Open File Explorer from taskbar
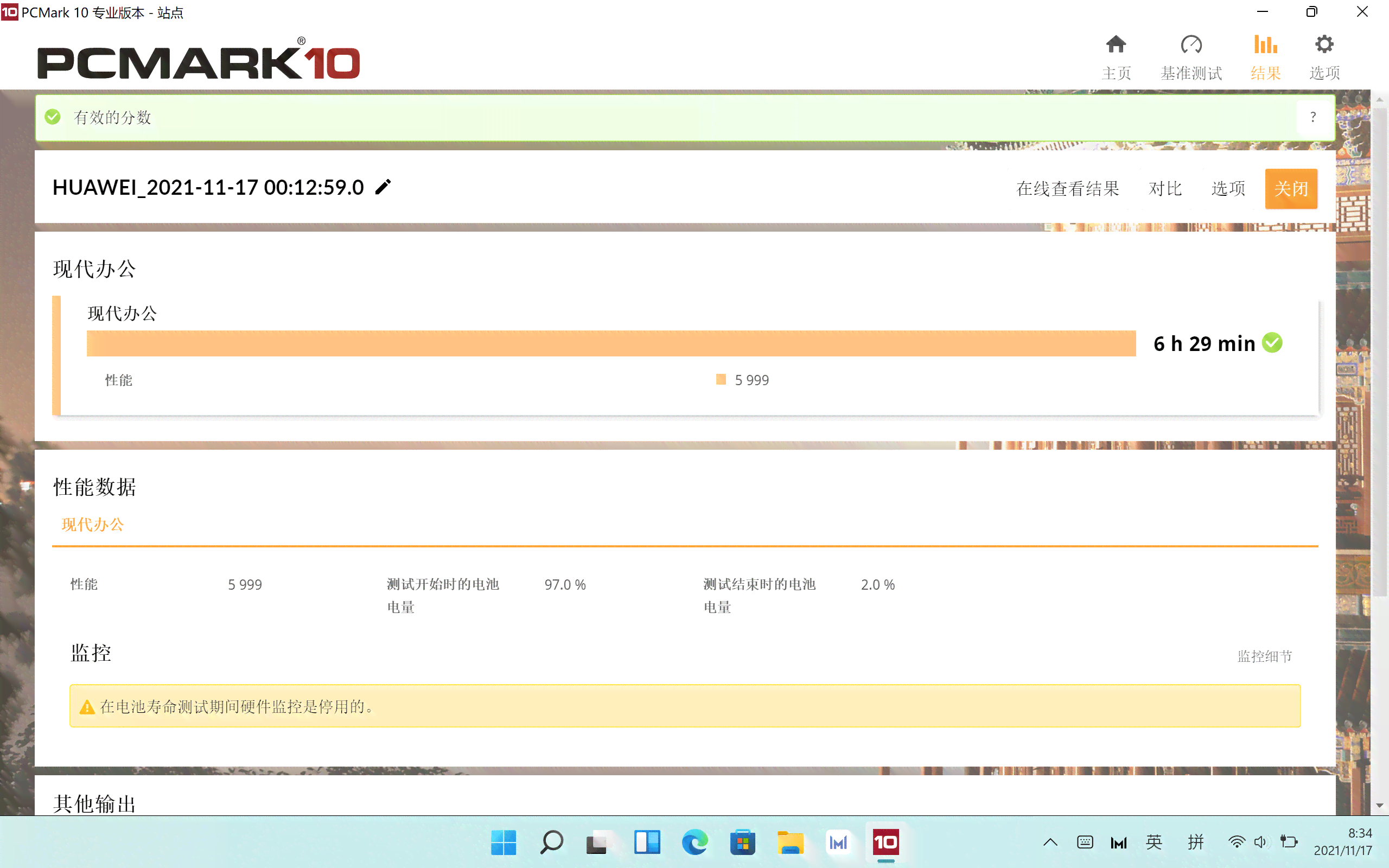This screenshot has width=1389, height=868. [791, 842]
